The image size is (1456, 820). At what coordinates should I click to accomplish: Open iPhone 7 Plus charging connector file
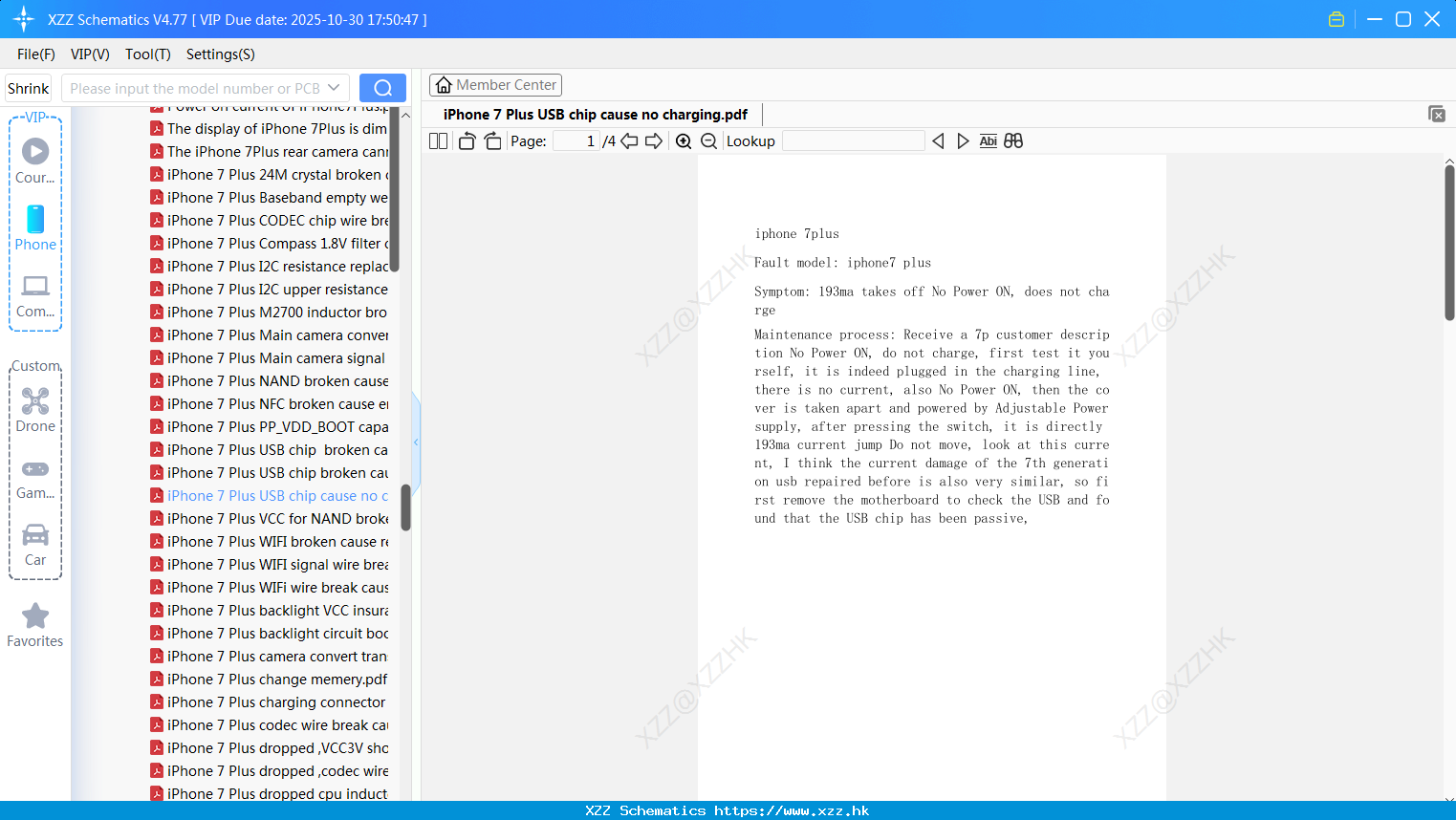pyautogui.click(x=270, y=702)
